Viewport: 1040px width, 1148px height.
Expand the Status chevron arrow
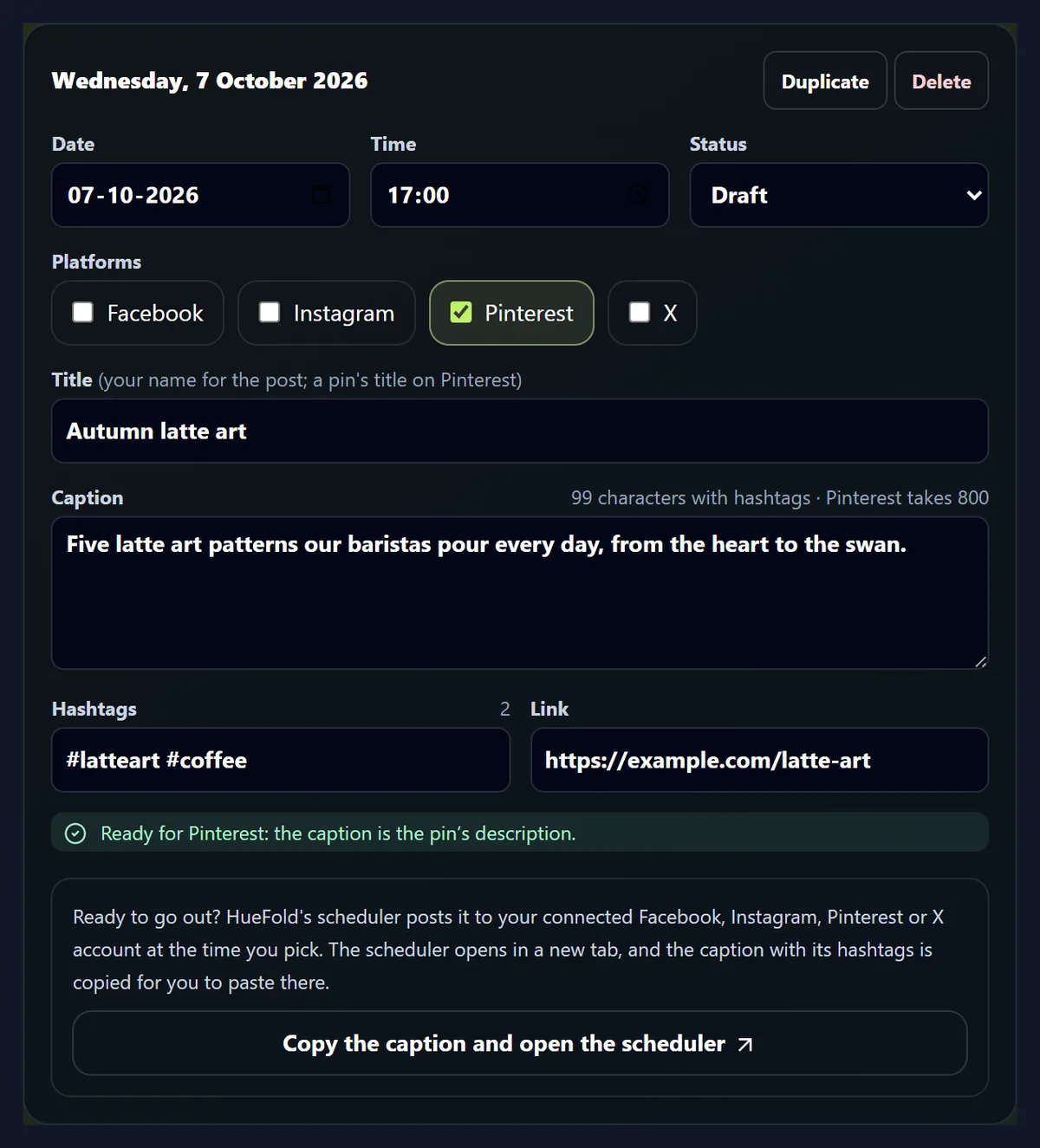pyautogui.click(x=974, y=196)
